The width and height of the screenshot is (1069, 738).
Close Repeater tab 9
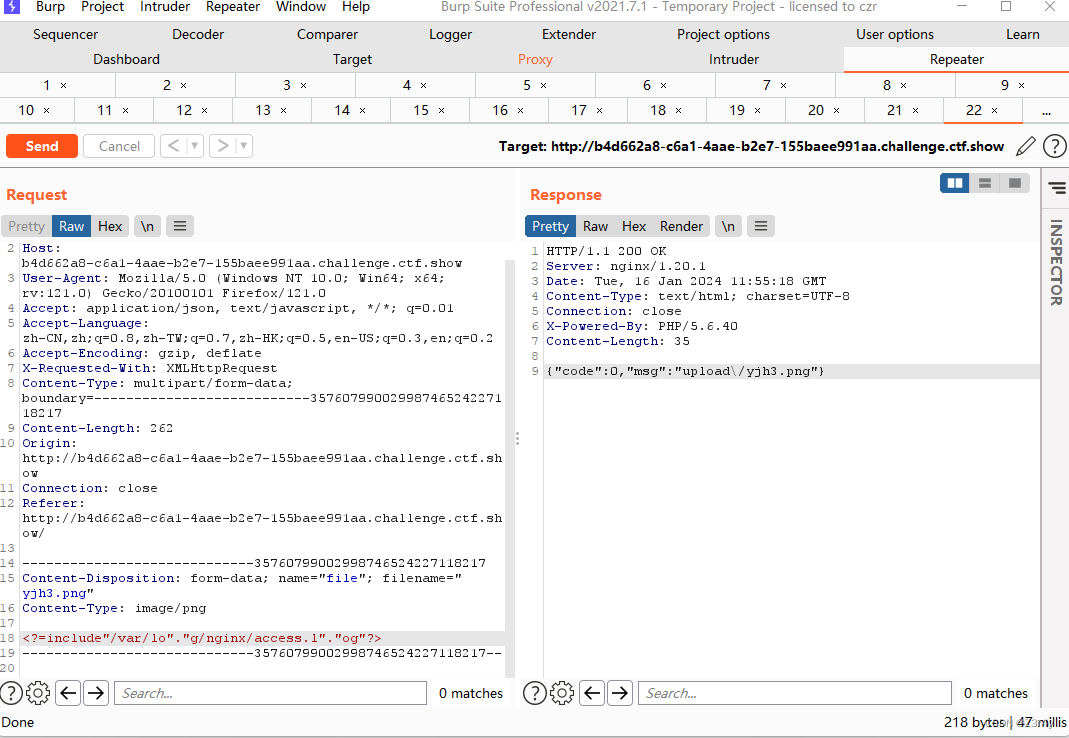(1021, 85)
